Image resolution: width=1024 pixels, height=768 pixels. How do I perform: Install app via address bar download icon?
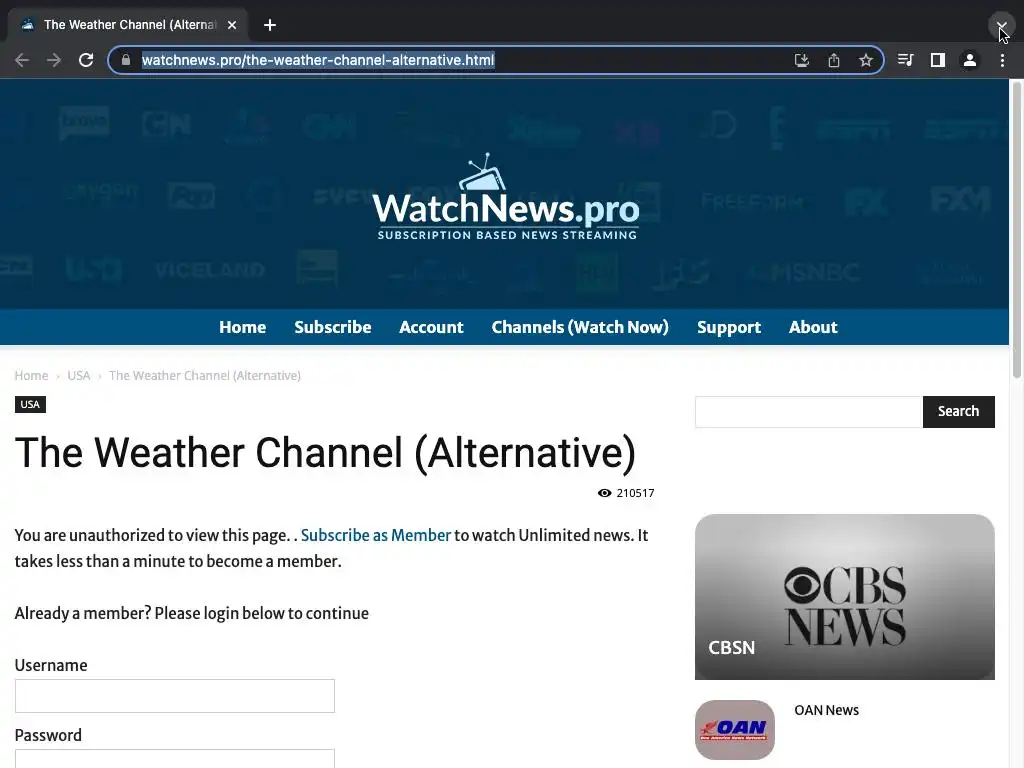coord(802,61)
